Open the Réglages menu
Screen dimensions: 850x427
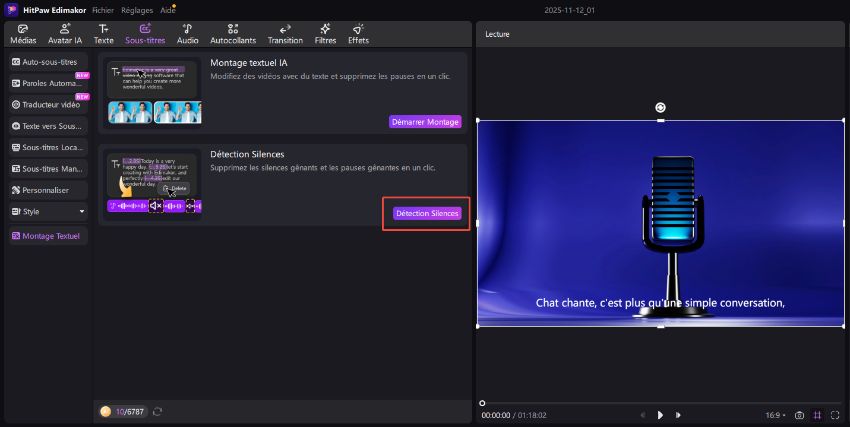(137, 10)
